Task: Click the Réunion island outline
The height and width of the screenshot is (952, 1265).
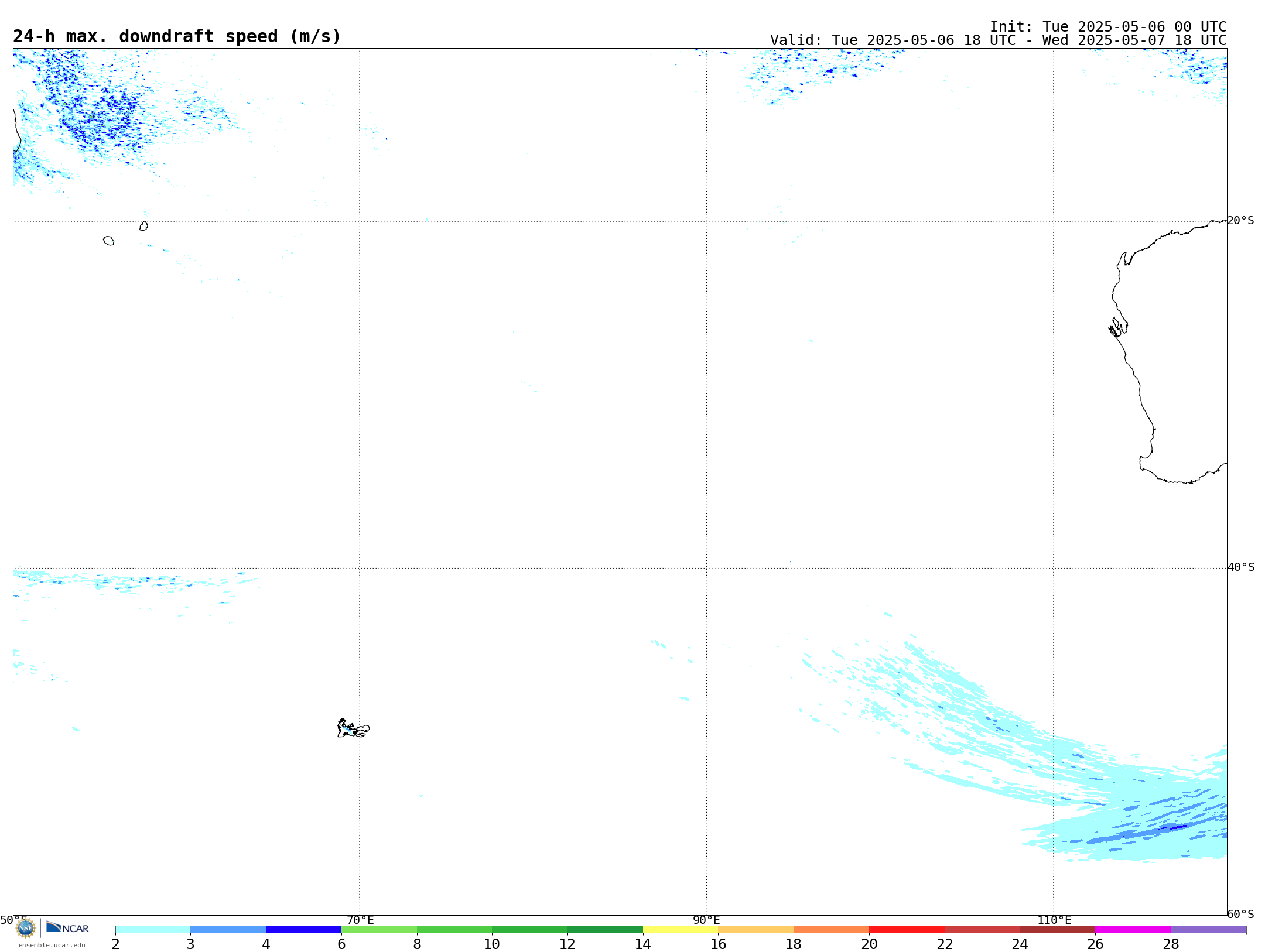Action: tap(109, 241)
